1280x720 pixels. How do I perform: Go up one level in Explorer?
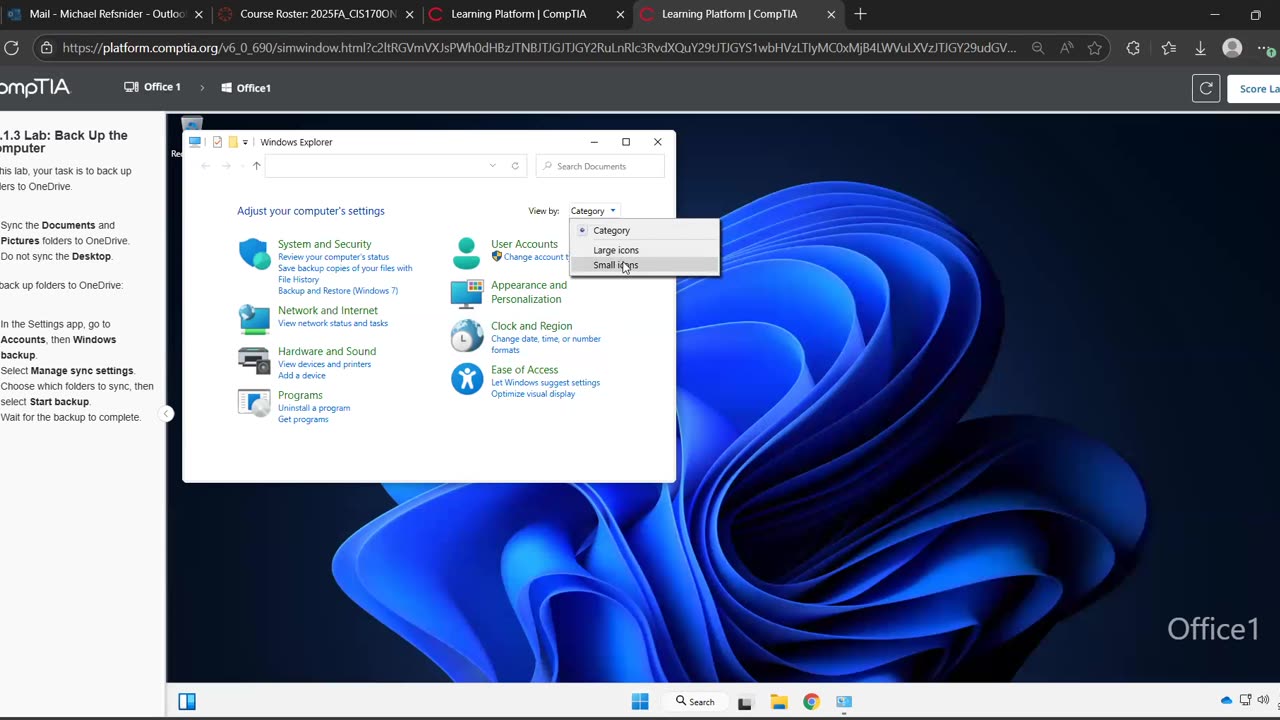[x=256, y=166]
